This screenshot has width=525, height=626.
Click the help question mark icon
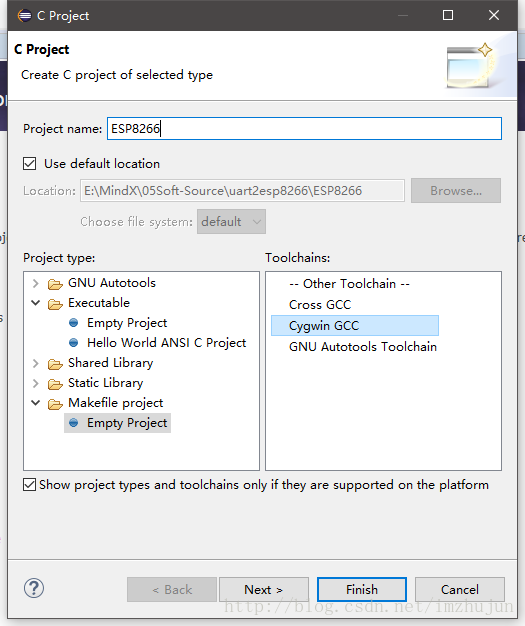coord(34,588)
